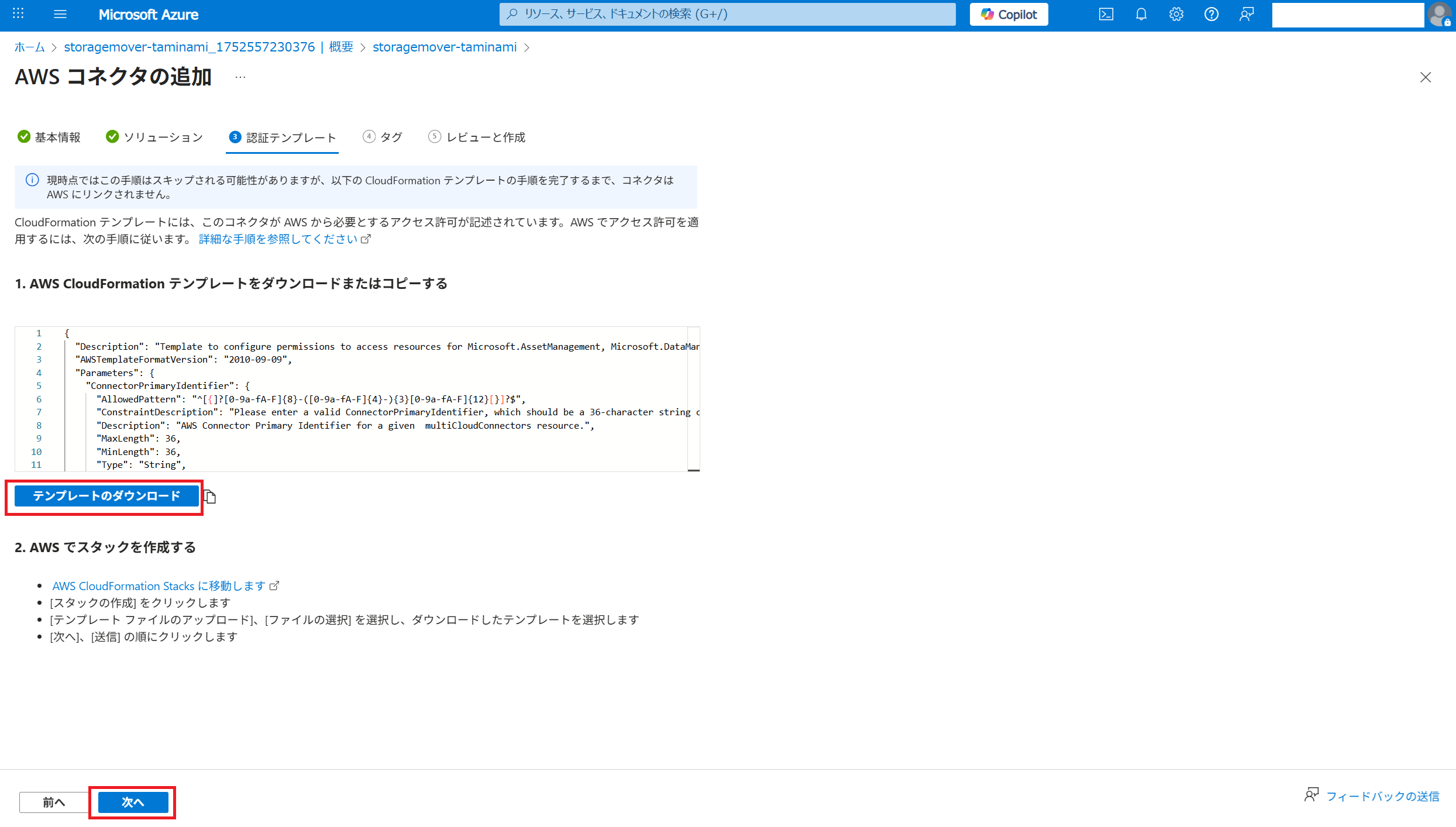The width and height of the screenshot is (1456, 827).
Task: Open Cloud Shell from the top bar
Action: coord(1106,14)
